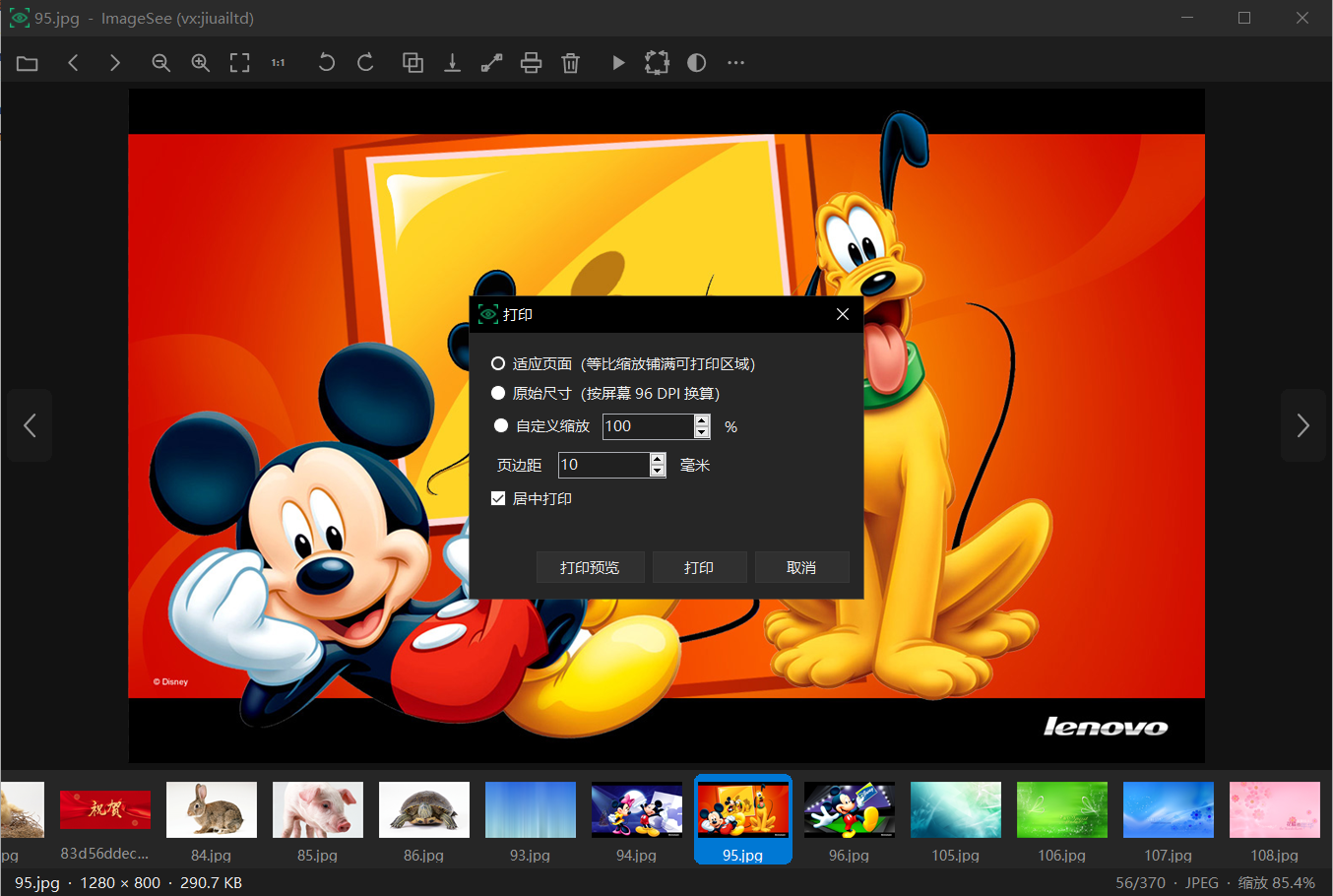Toggle fullscreen view from the toolbar
The image size is (1333, 896).
point(239,63)
